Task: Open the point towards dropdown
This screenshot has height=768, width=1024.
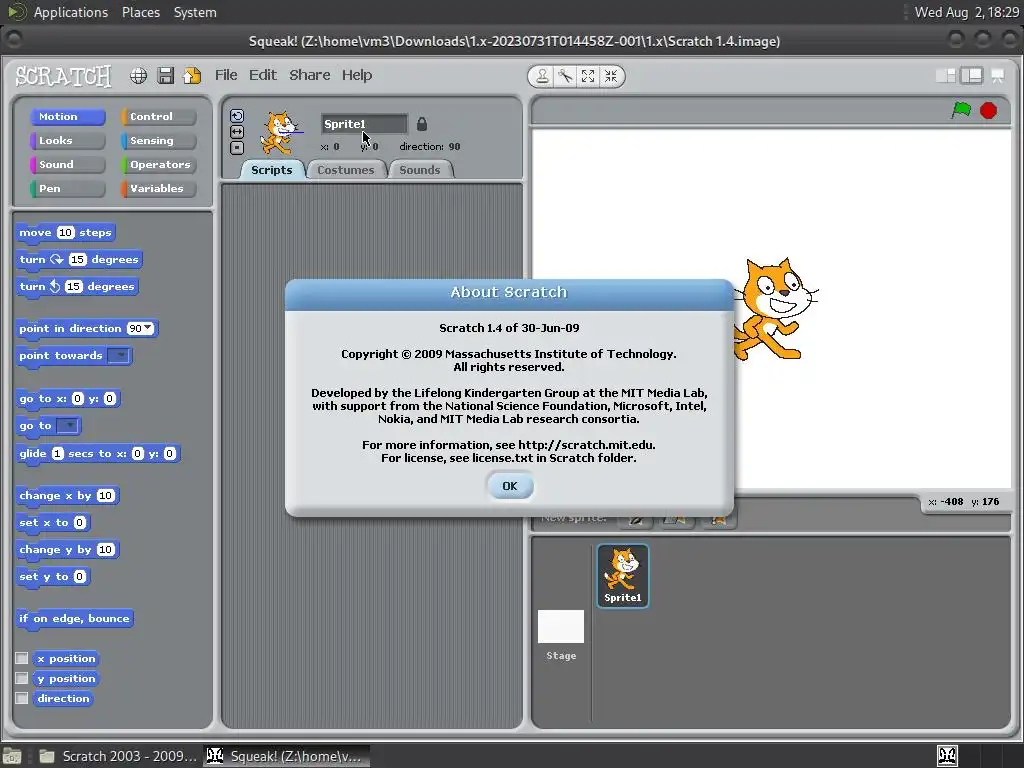Action: pyautogui.click(x=118, y=355)
